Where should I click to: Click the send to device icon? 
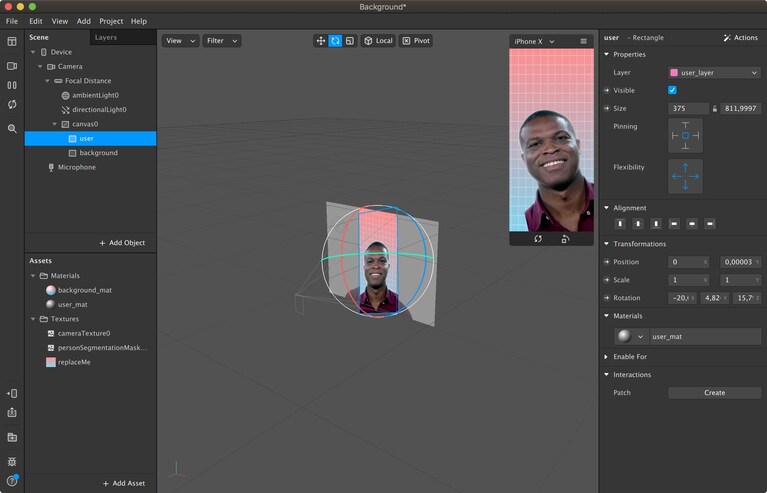click(x=12, y=394)
